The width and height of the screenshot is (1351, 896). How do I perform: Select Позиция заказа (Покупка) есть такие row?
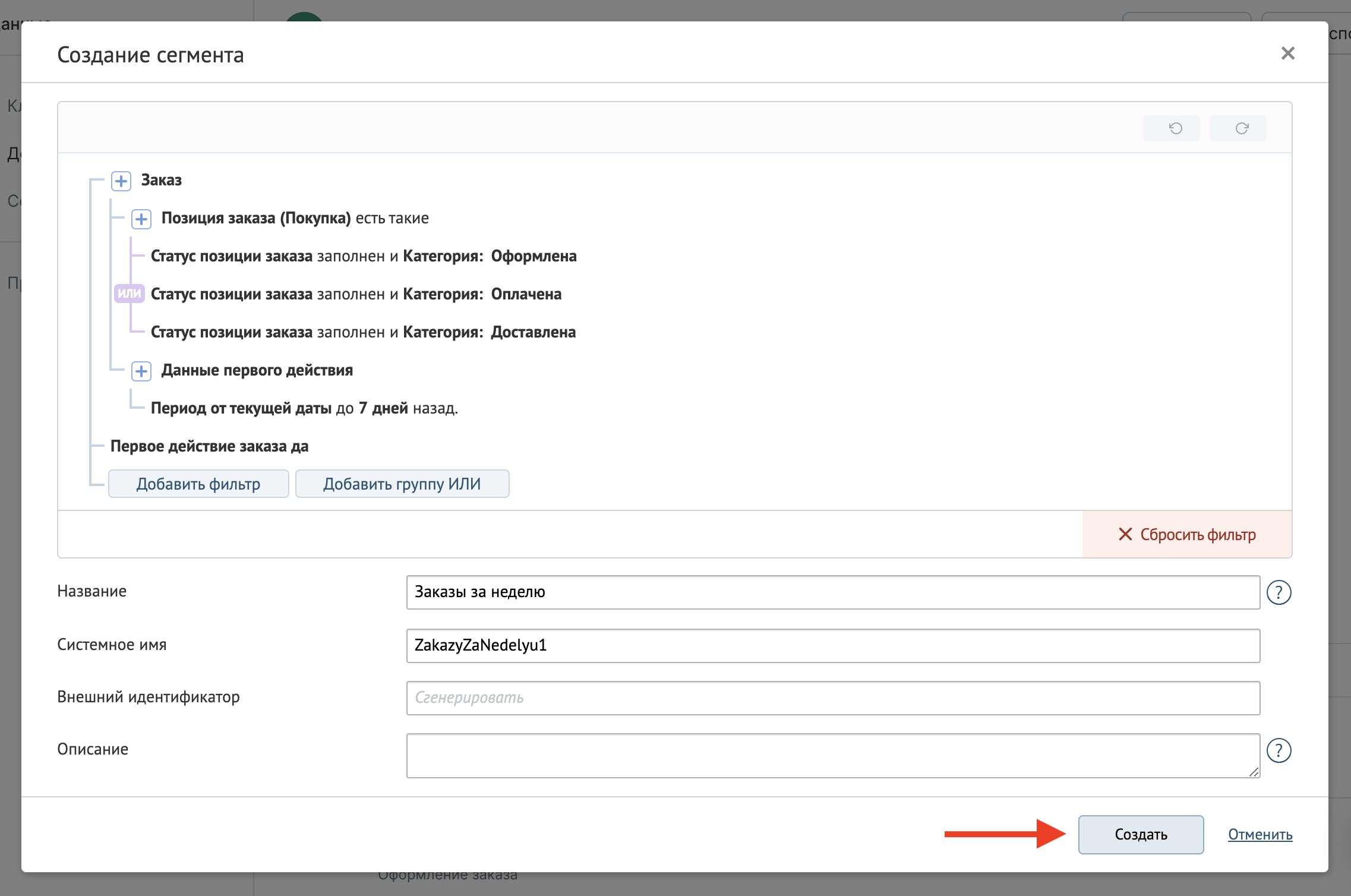pyautogui.click(x=295, y=218)
